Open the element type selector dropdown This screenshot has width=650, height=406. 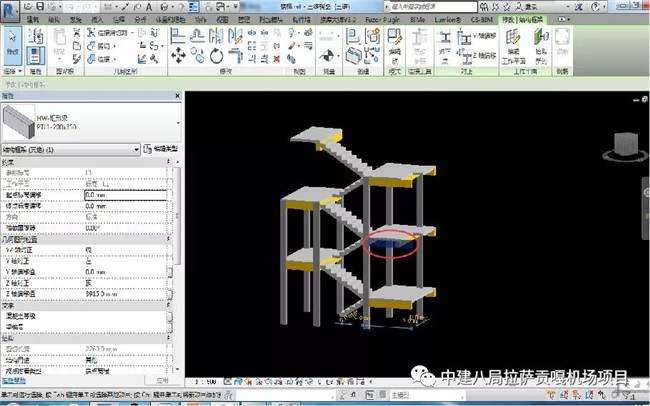[179, 123]
